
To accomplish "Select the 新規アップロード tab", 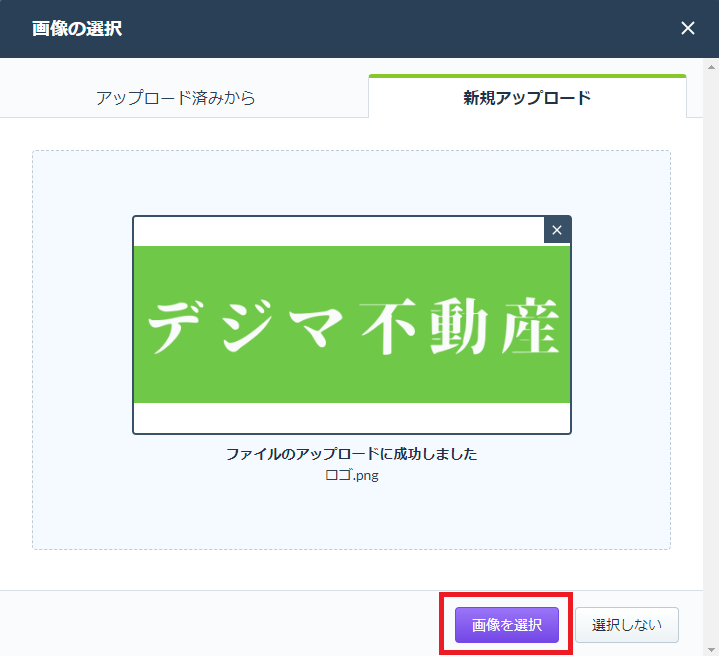I will point(527,97).
